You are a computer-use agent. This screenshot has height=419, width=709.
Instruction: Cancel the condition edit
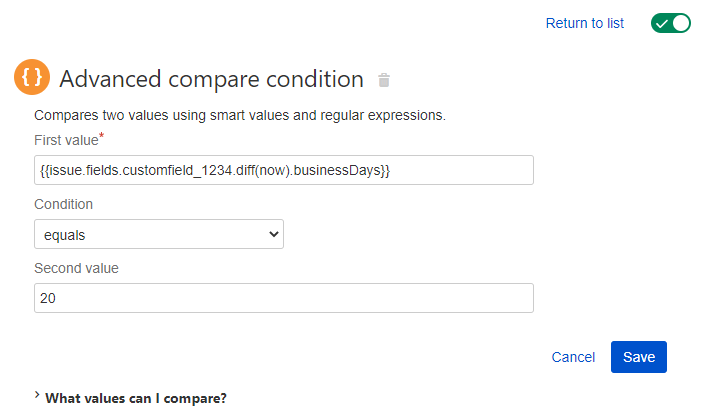(573, 357)
